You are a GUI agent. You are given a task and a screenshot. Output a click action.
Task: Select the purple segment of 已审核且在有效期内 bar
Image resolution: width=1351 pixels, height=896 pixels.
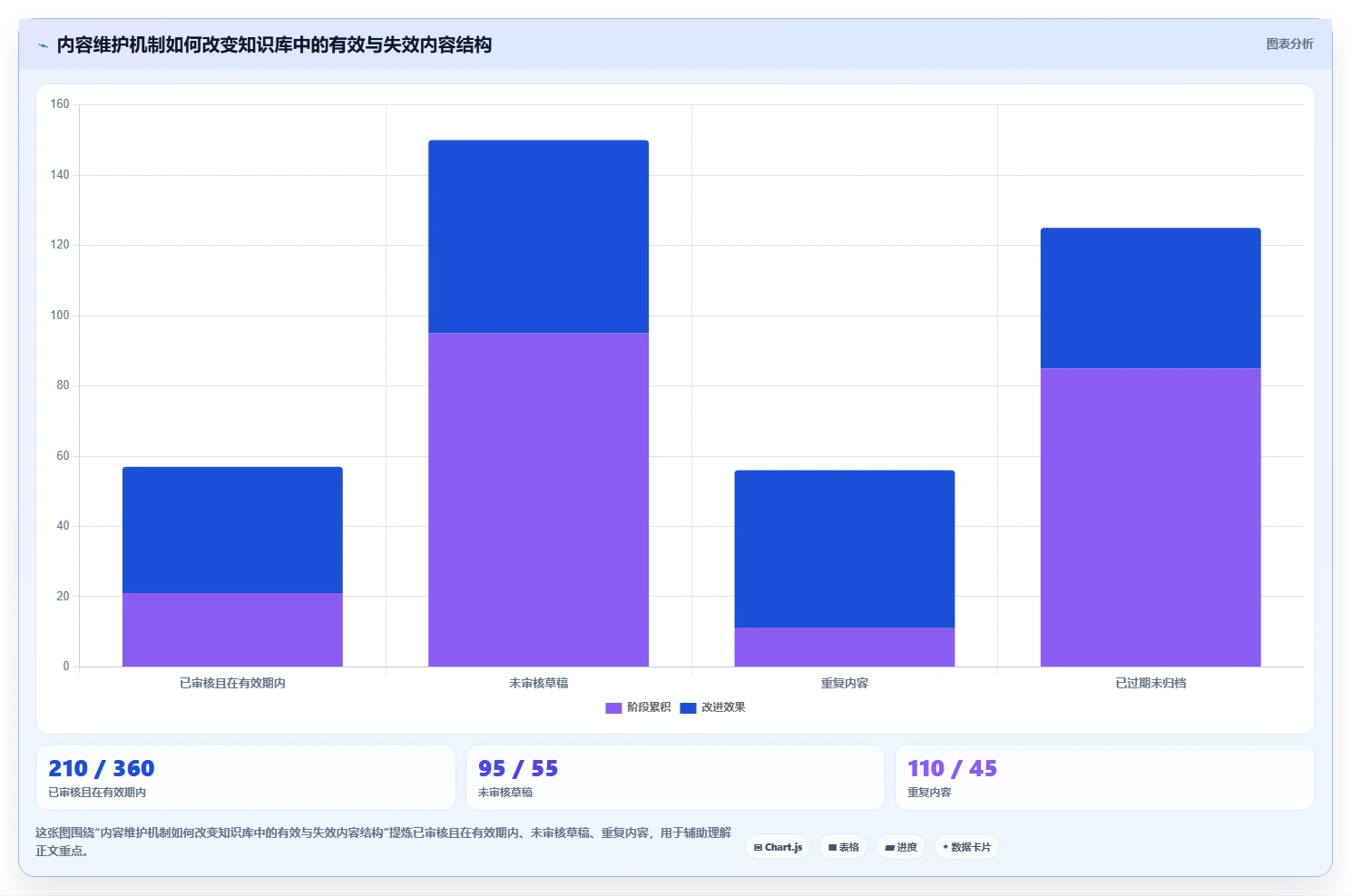point(232,629)
